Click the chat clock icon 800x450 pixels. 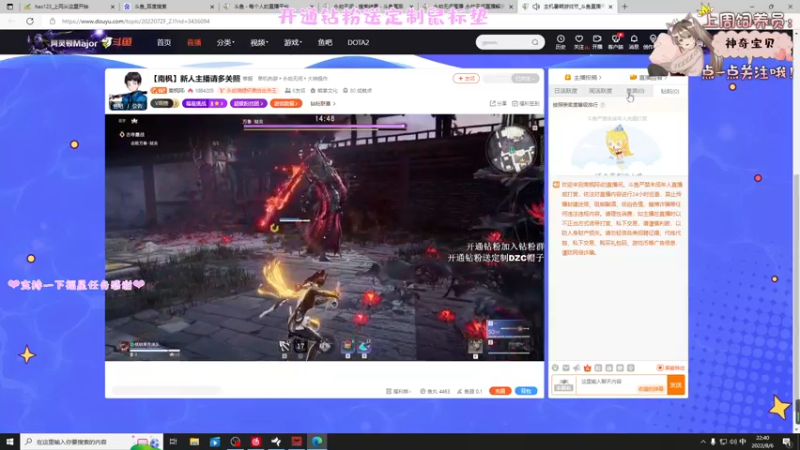click(x=555, y=368)
